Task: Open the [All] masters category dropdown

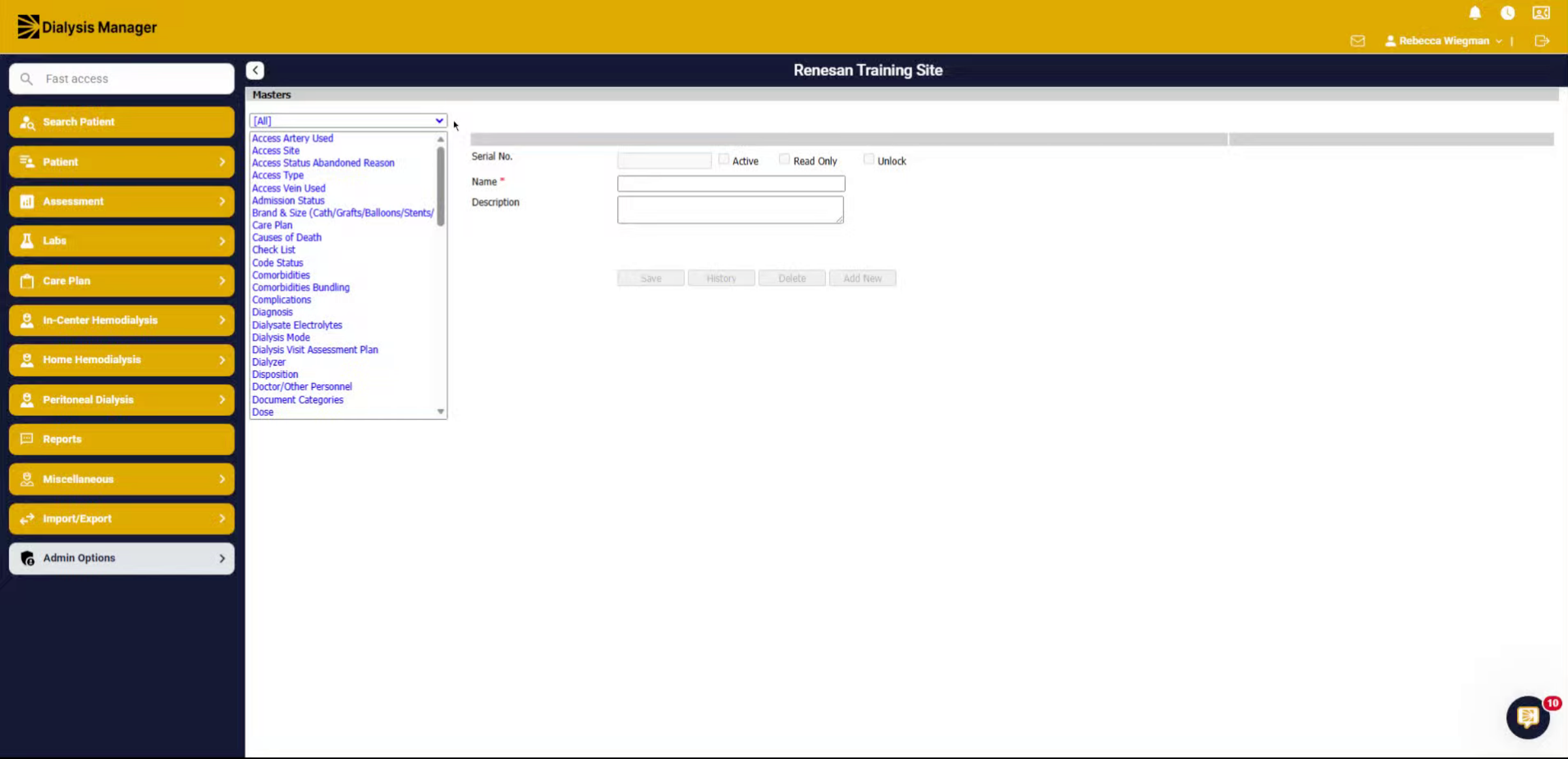Action: click(348, 121)
